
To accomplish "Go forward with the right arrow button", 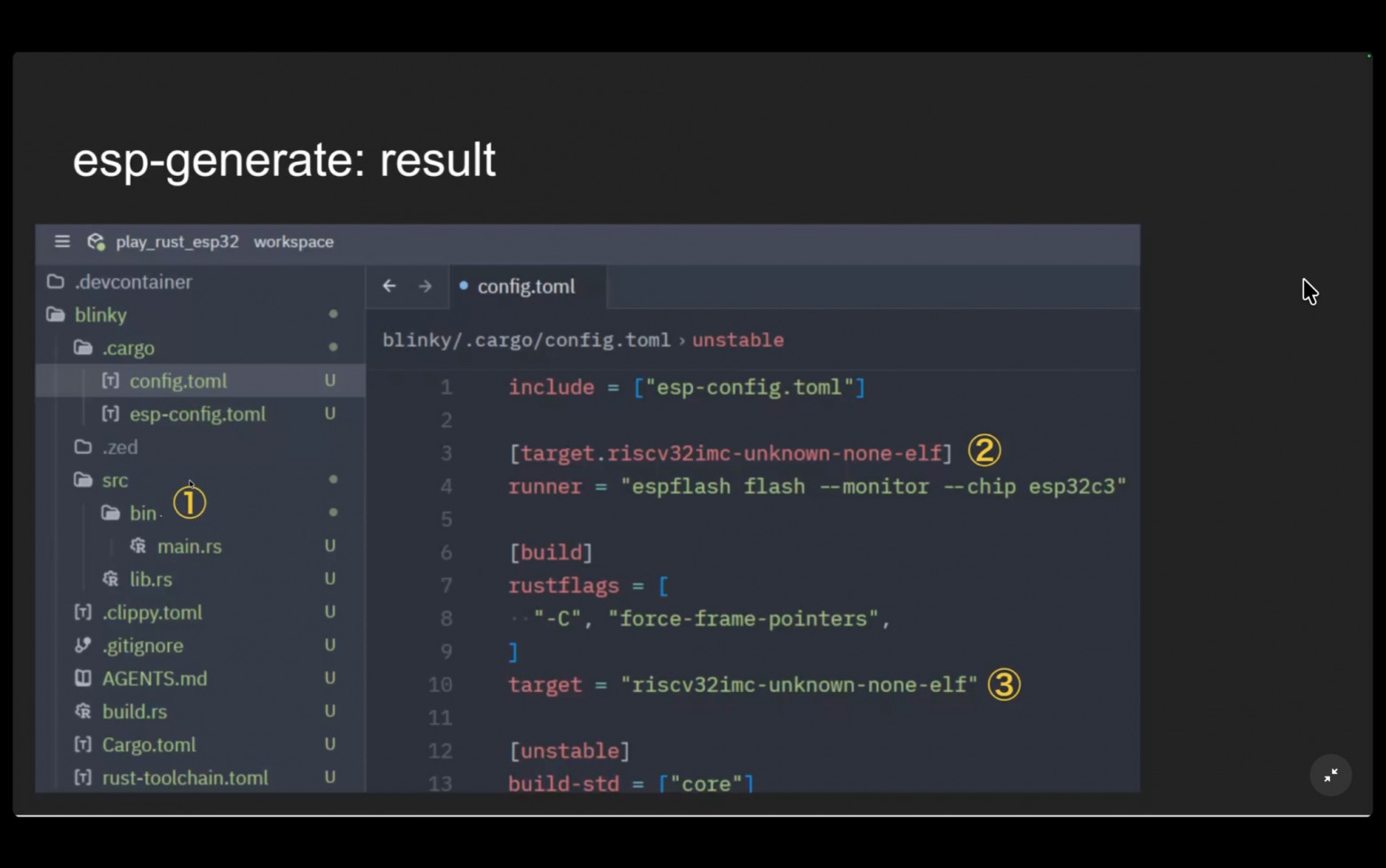I will pos(426,286).
